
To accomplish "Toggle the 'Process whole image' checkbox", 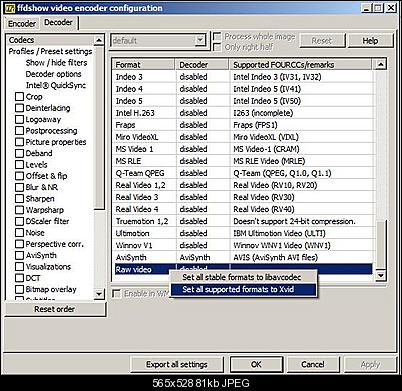I will (217, 36).
